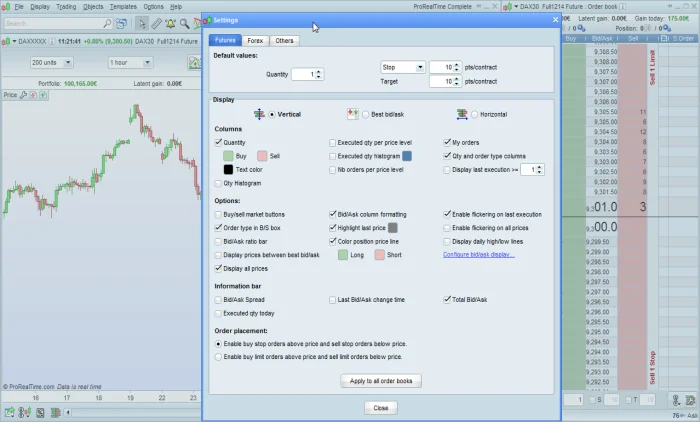This screenshot has width=700, height=422.
Task: Open the Stop order type dropdown
Action: [x=404, y=68]
